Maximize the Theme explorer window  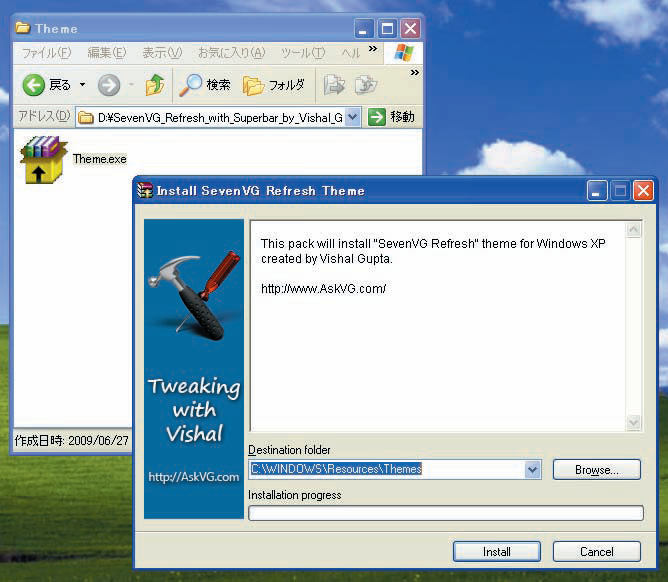point(387,29)
